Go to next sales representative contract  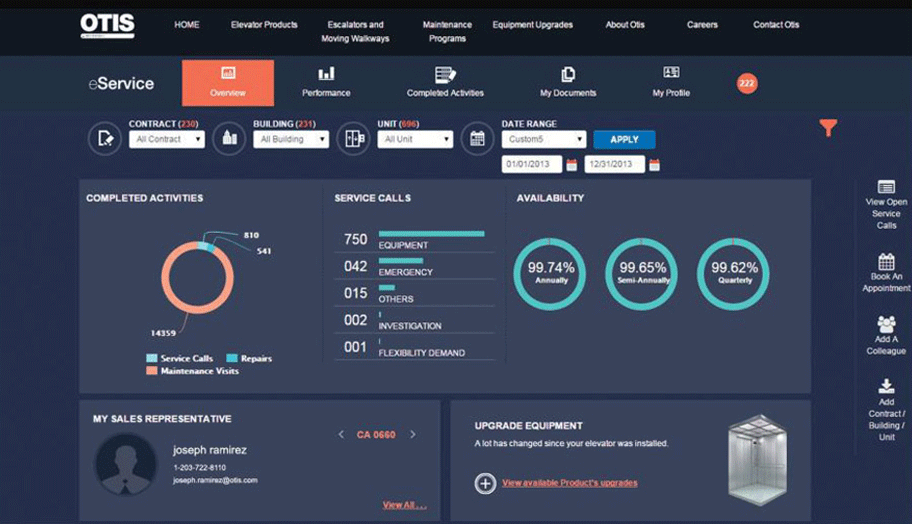[412, 434]
